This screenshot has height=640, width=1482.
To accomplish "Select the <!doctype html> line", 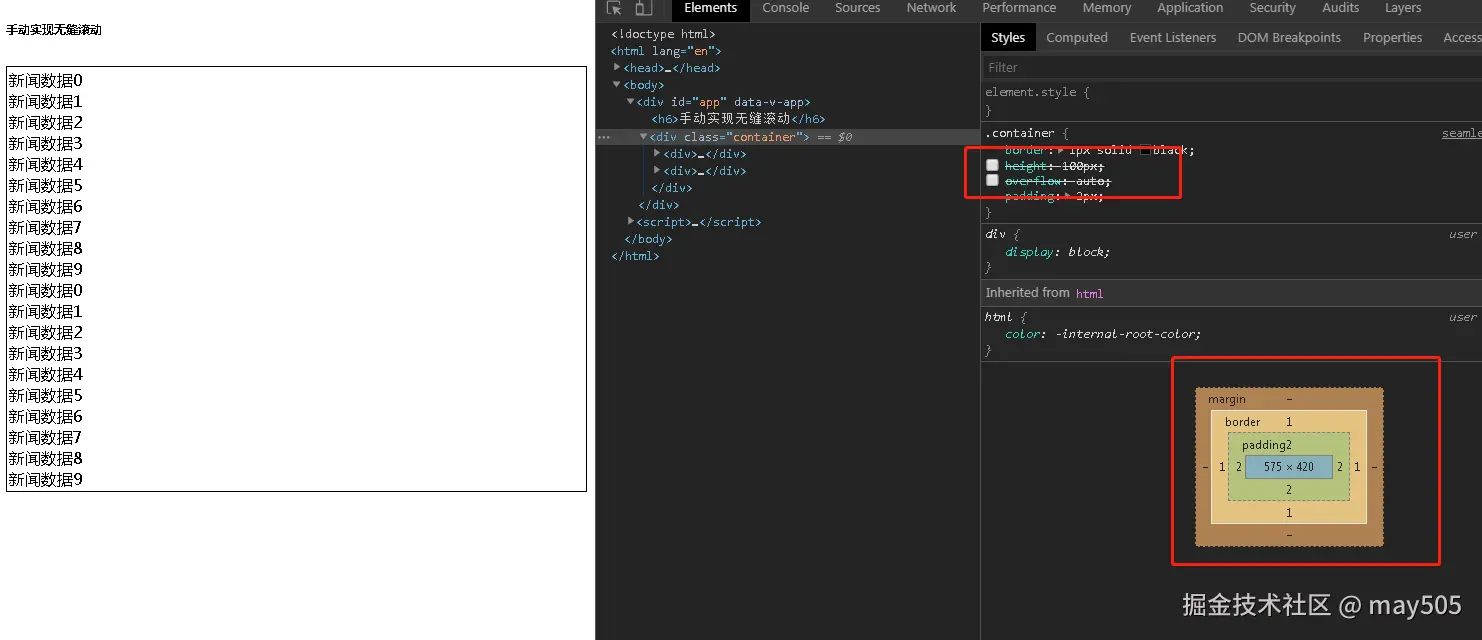I will click(663, 34).
